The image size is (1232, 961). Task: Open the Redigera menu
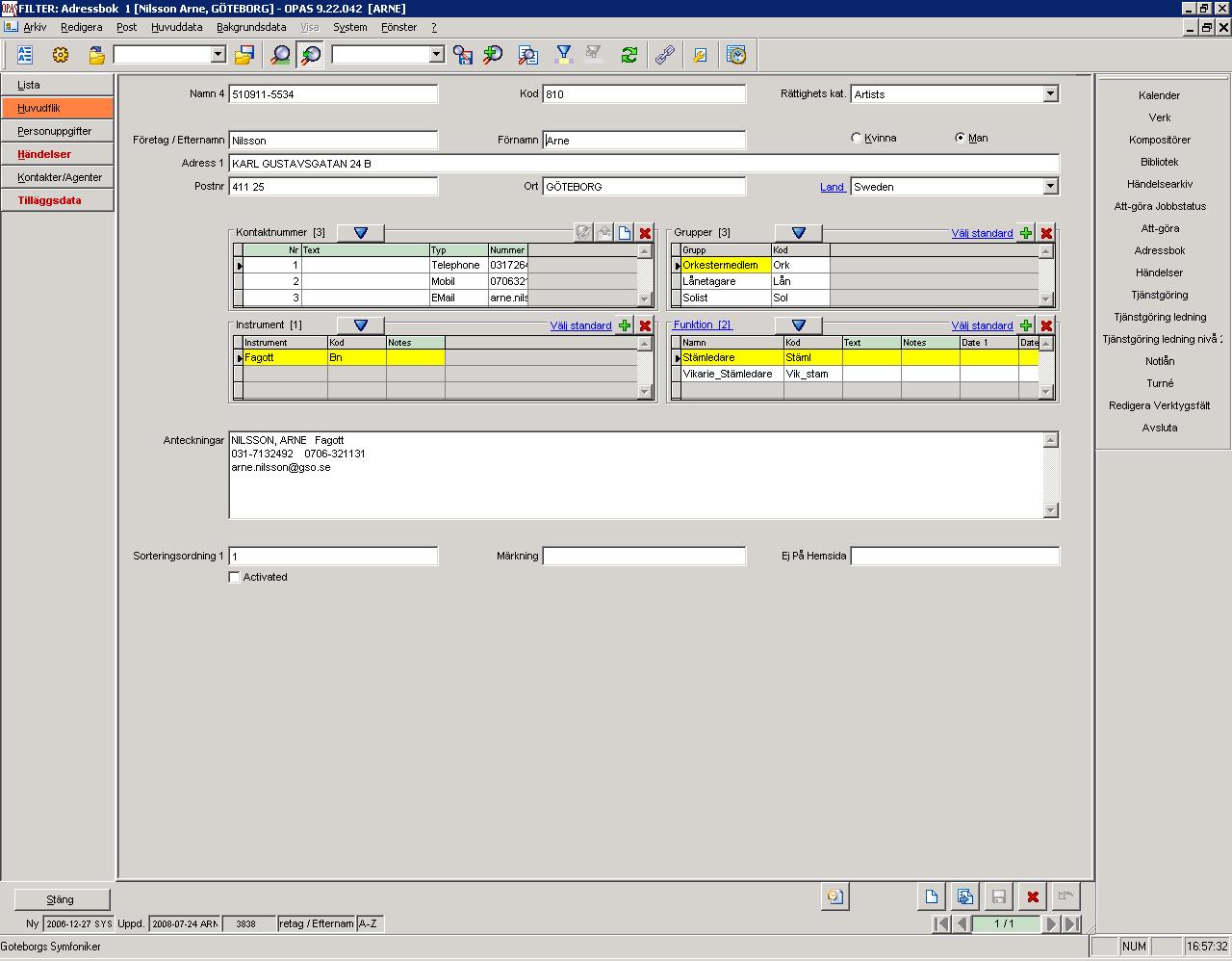(x=81, y=27)
